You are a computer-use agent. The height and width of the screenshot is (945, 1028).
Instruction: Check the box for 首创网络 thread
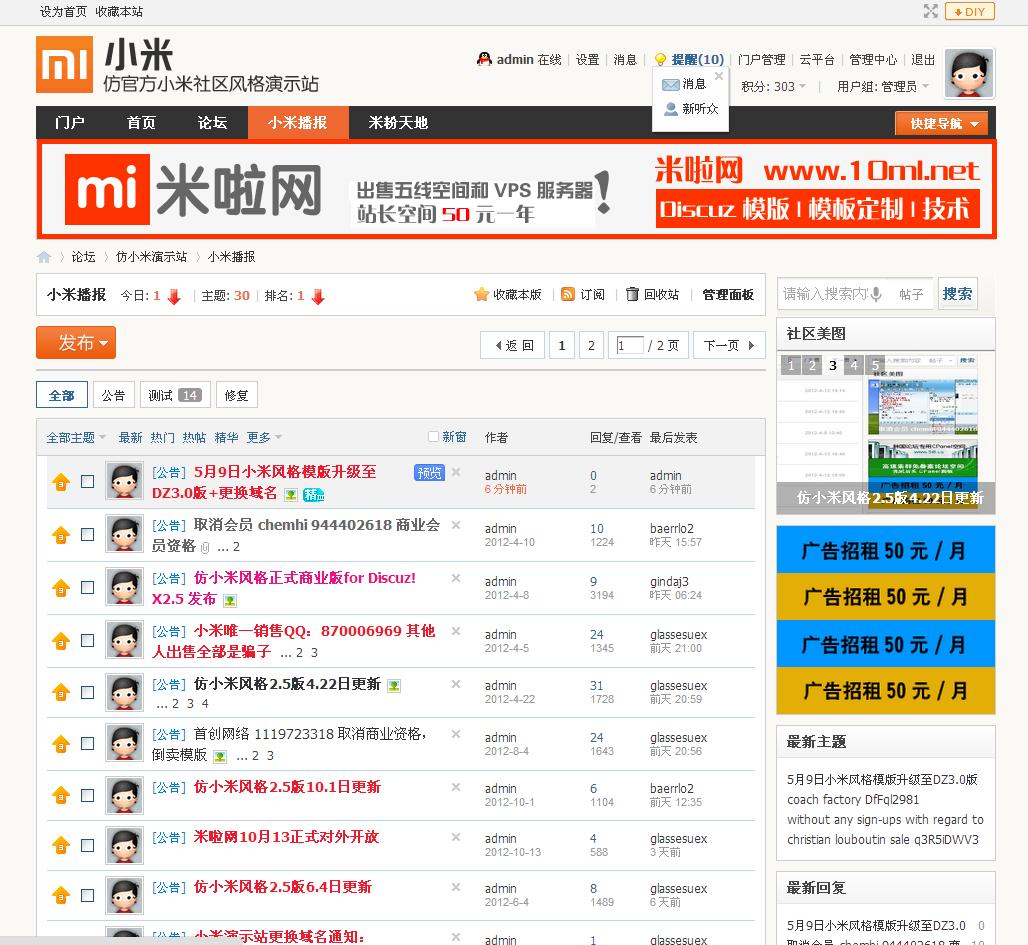[x=87, y=744]
